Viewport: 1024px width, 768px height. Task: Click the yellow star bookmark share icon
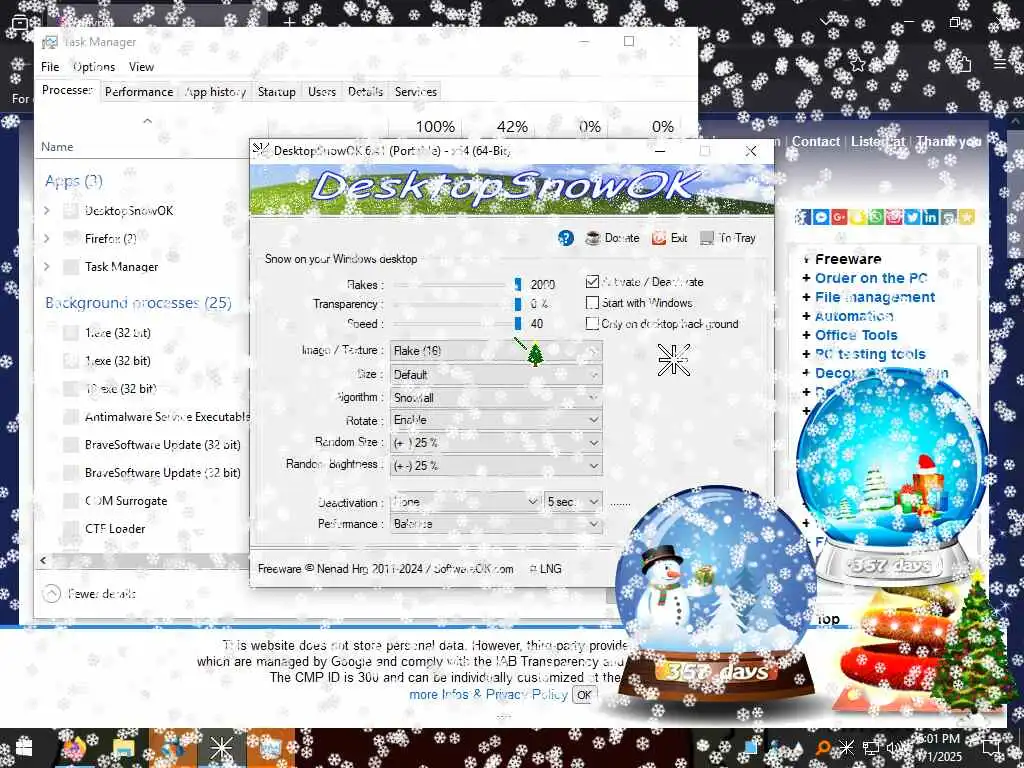pos(967,217)
